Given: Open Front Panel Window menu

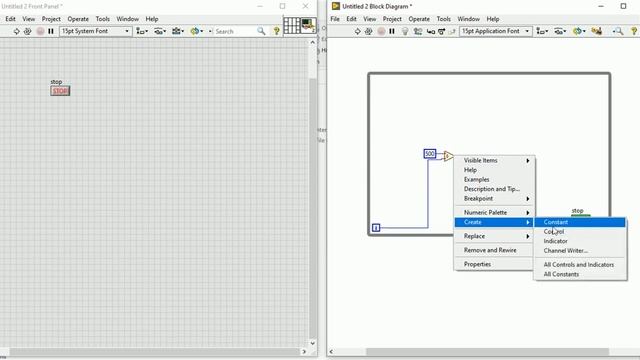Looking at the screenshot, I should pos(127,19).
